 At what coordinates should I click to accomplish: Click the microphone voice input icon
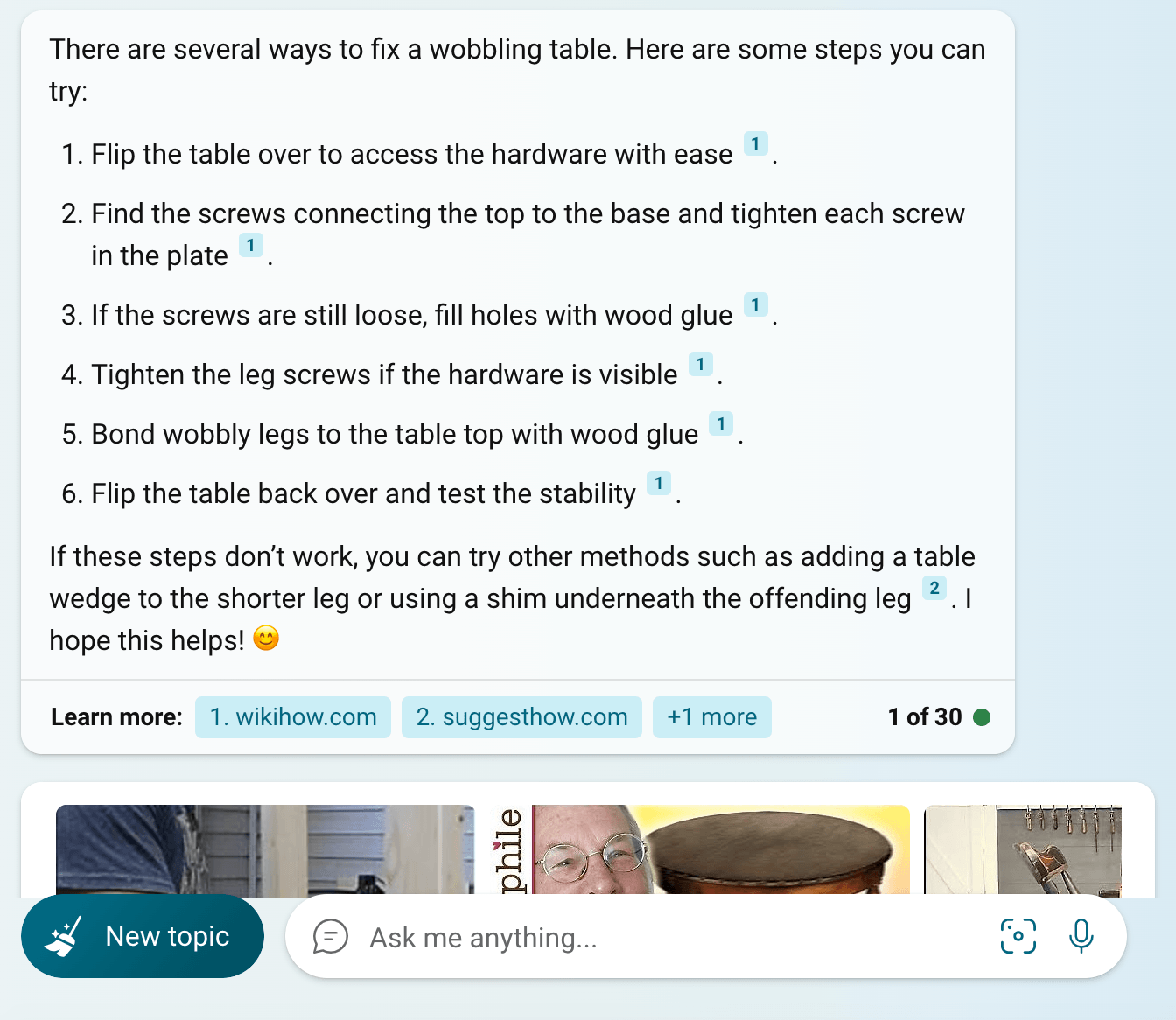point(1081,936)
